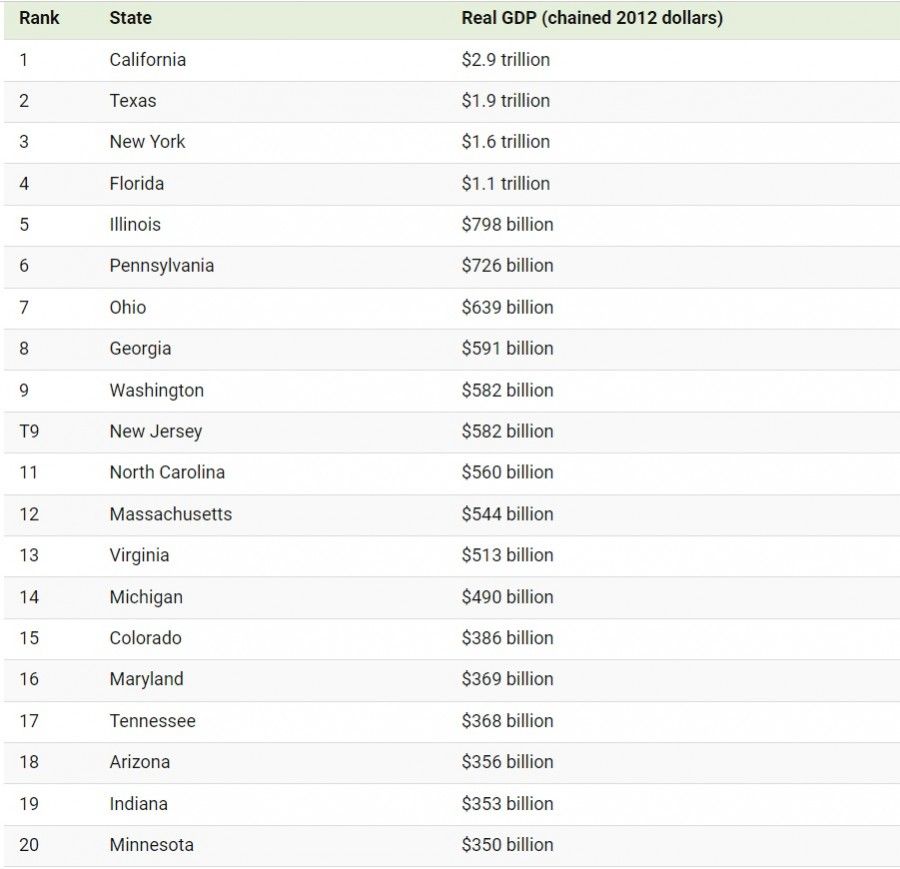Click the T9 rank cell
Screen dimensions: 900x869
[29, 431]
